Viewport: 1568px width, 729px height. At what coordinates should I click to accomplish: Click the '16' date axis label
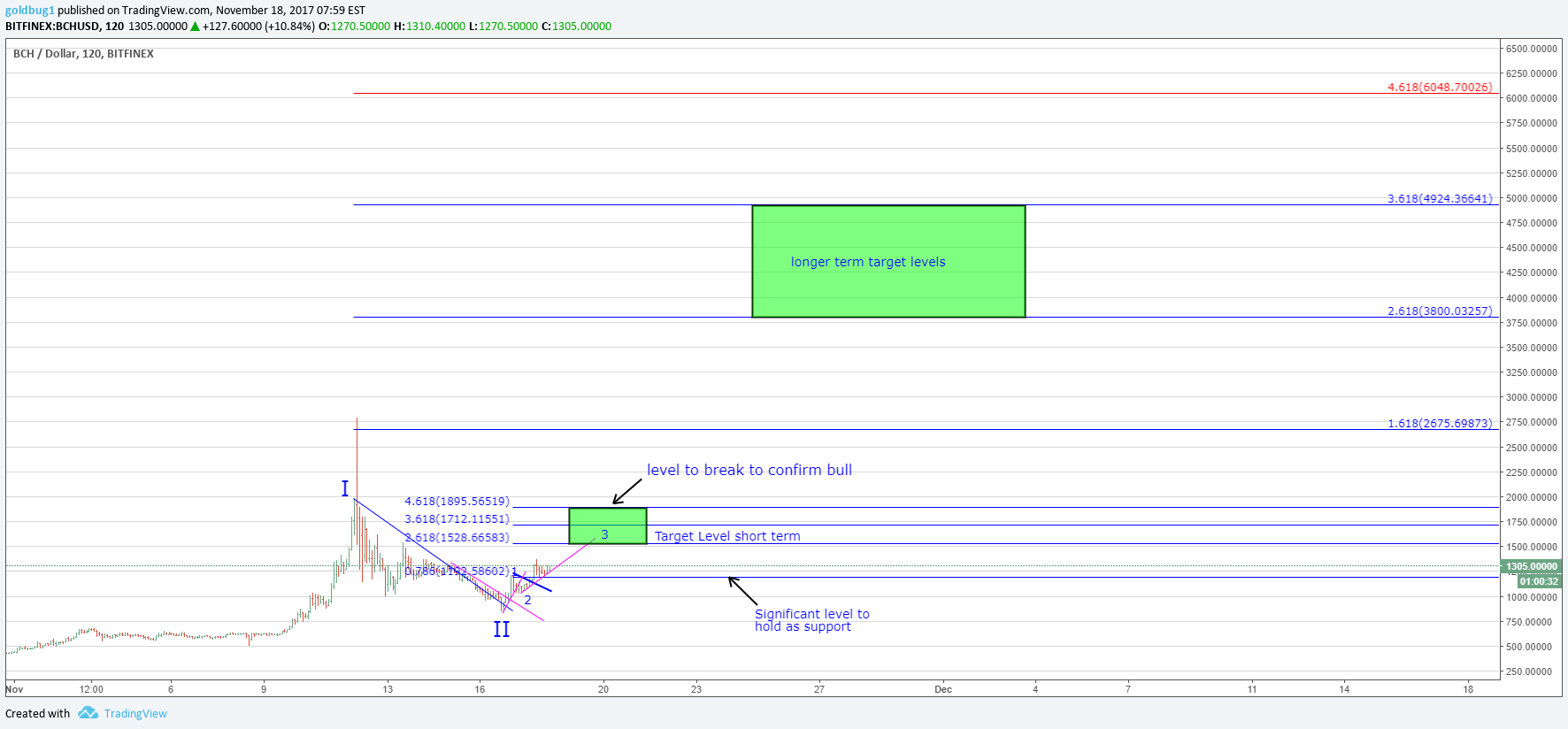(480, 689)
